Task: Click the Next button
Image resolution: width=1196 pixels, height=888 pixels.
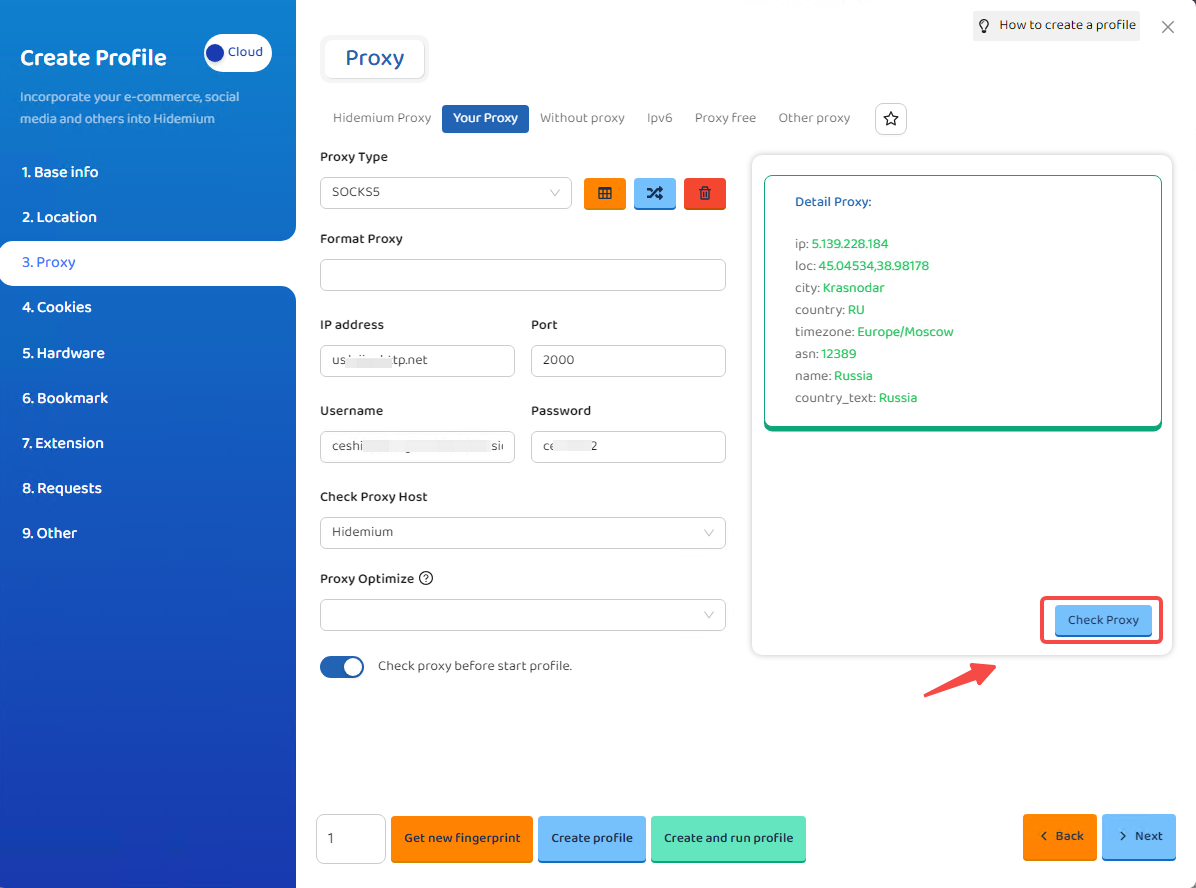Action: pyautogui.click(x=1138, y=836)
